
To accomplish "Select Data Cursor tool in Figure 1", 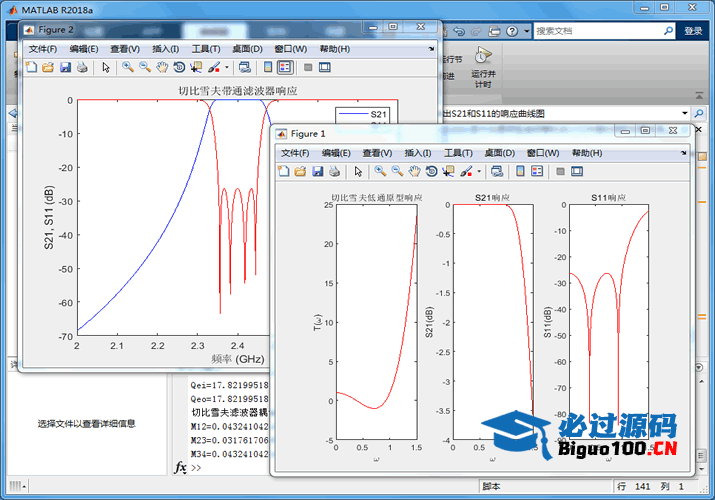I will pyautogui.click(x=448, y=171).
